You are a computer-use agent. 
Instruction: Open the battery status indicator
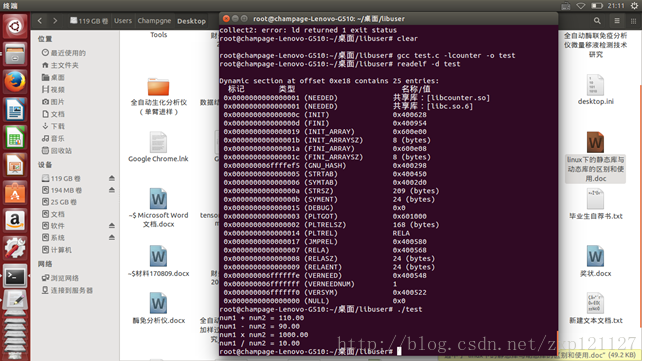click(597, 6)
